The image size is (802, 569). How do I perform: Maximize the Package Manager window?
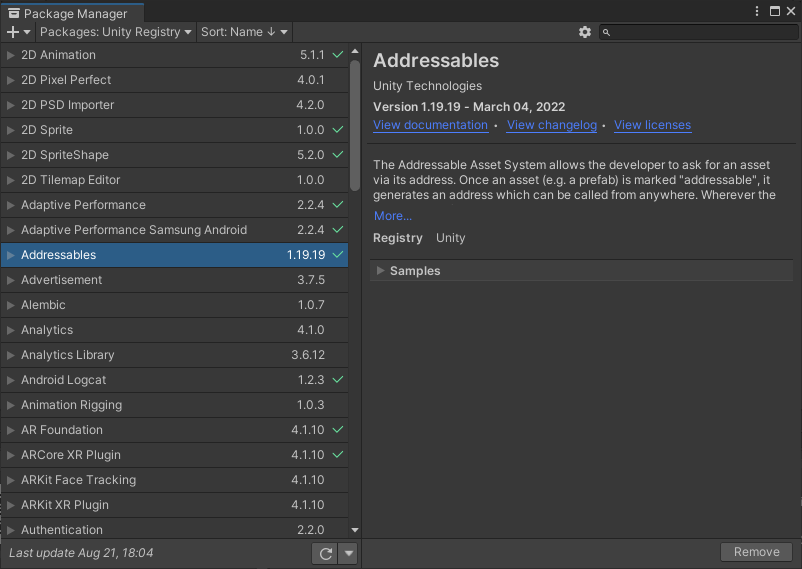[775, 11]
